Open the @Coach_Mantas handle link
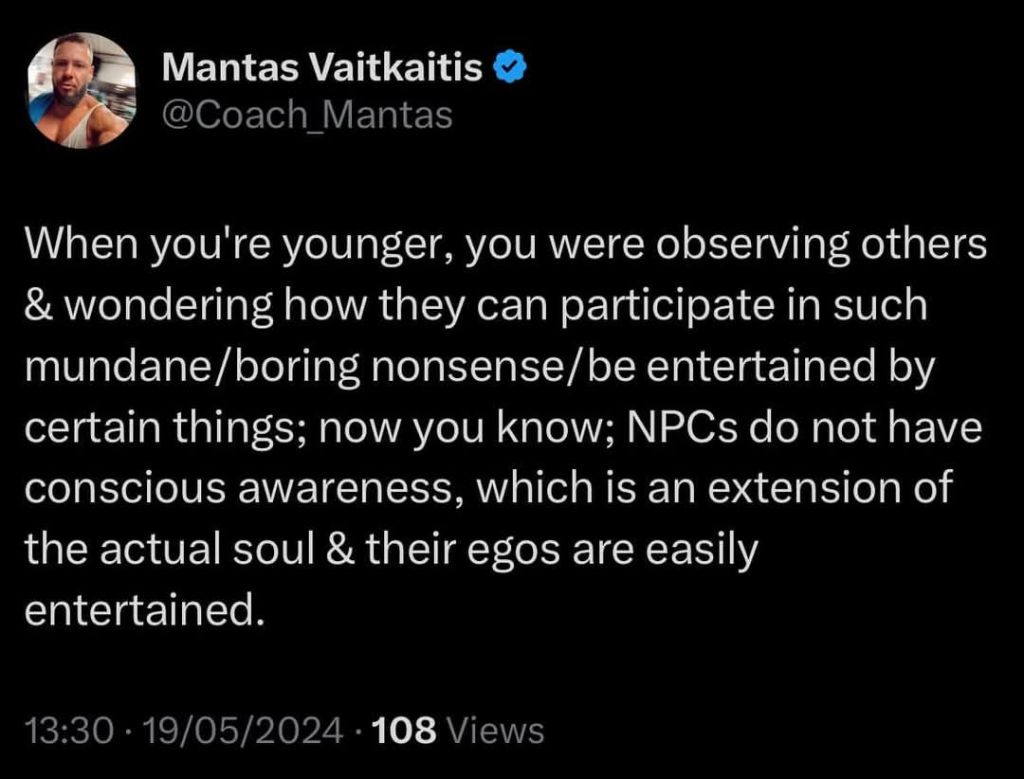Image resolution: width=1024 pixels, height=779 pixels. 307,116
